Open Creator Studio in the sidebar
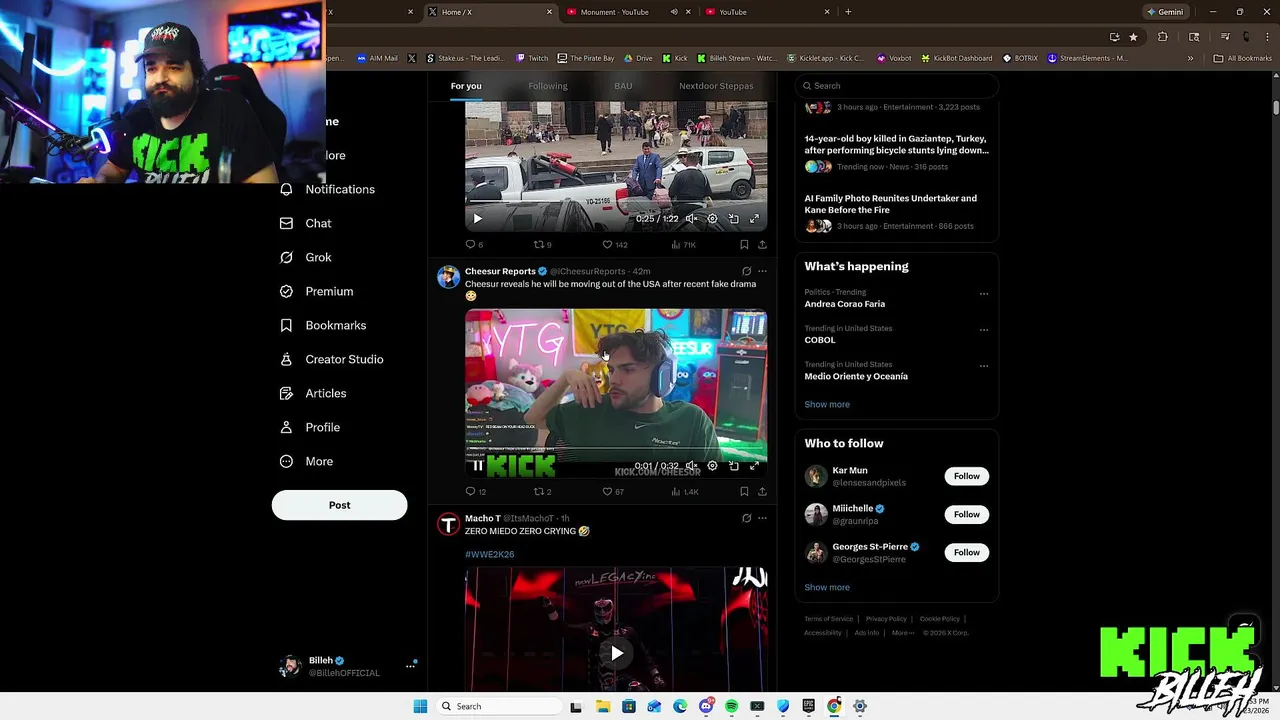 point(331,359)
